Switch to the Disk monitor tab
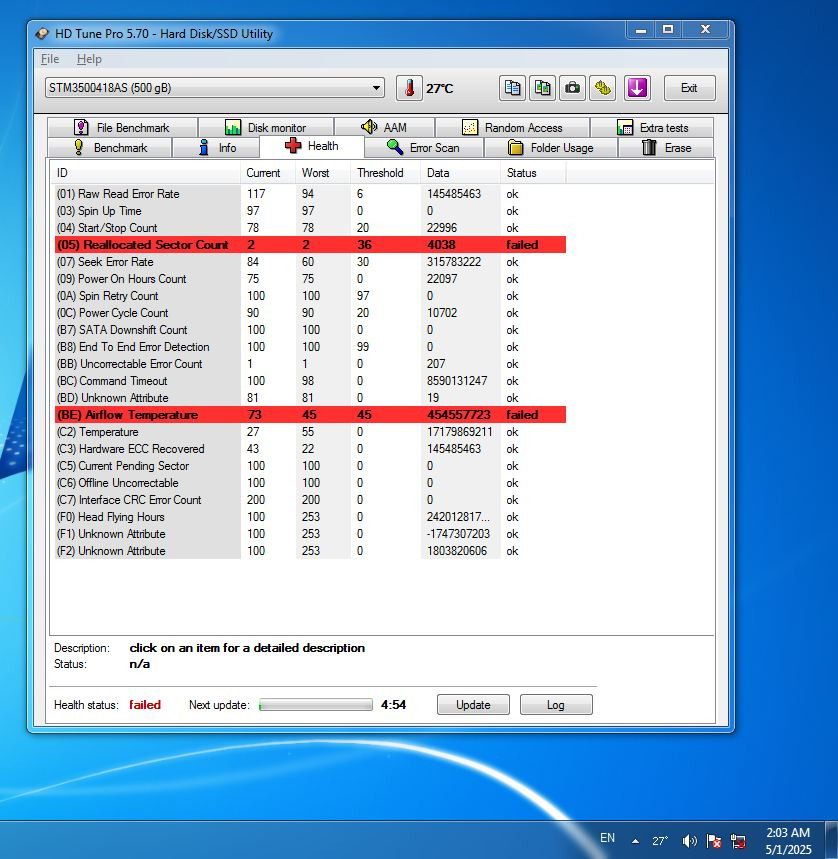Viewport: 838px width, 859px height. (266, 128)
